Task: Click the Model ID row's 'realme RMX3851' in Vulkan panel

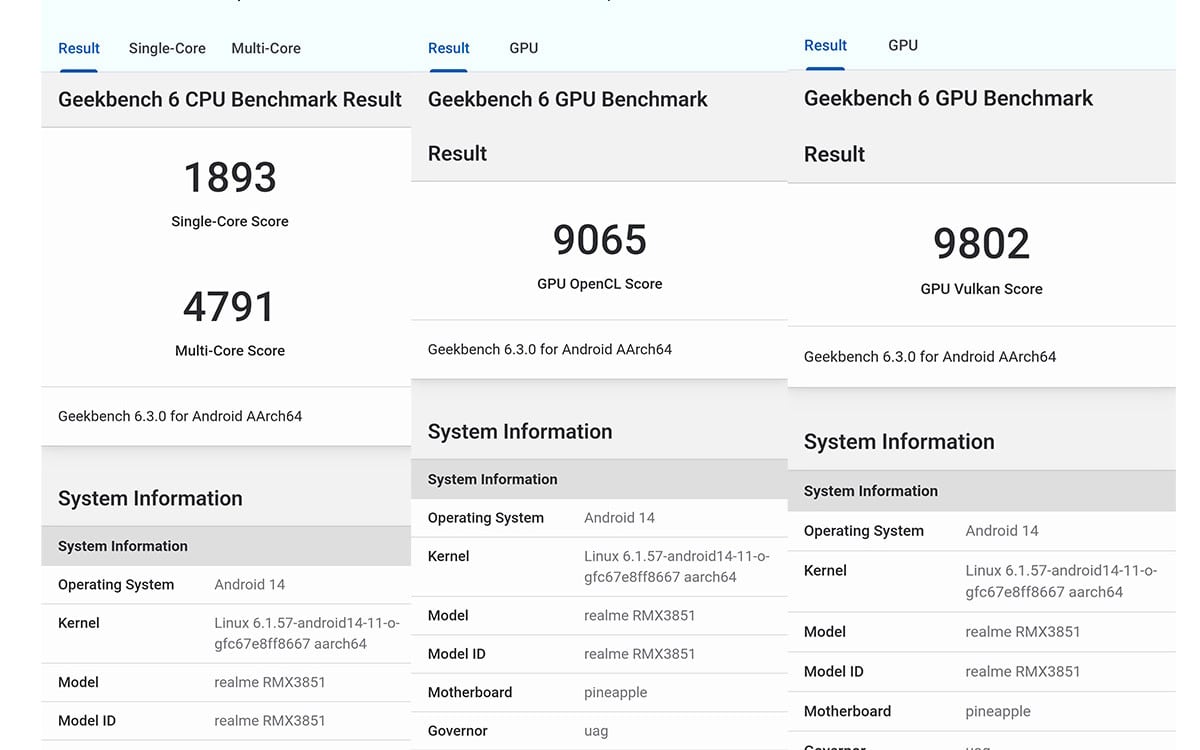Action: (x=1023, y=672)
